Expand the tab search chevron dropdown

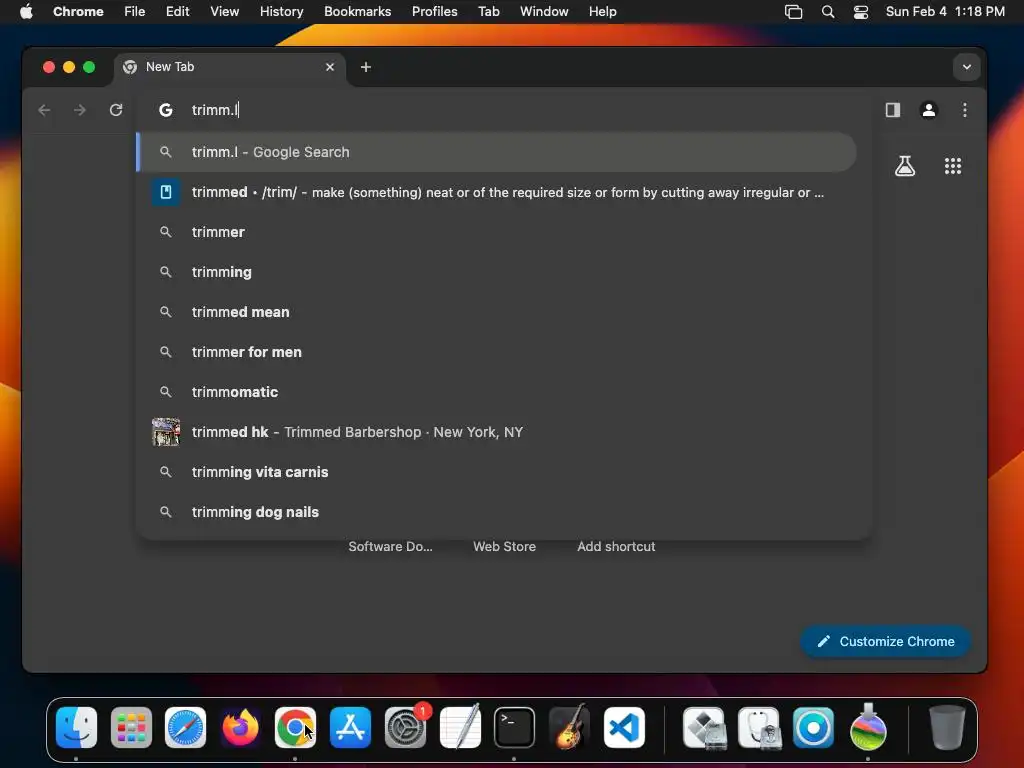(967, 67)
